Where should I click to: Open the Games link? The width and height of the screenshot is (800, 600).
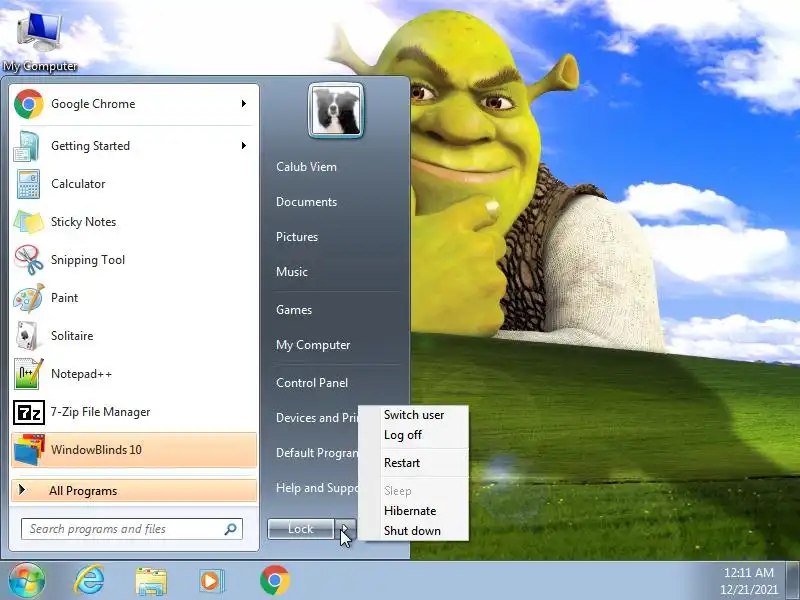(293, 310)
